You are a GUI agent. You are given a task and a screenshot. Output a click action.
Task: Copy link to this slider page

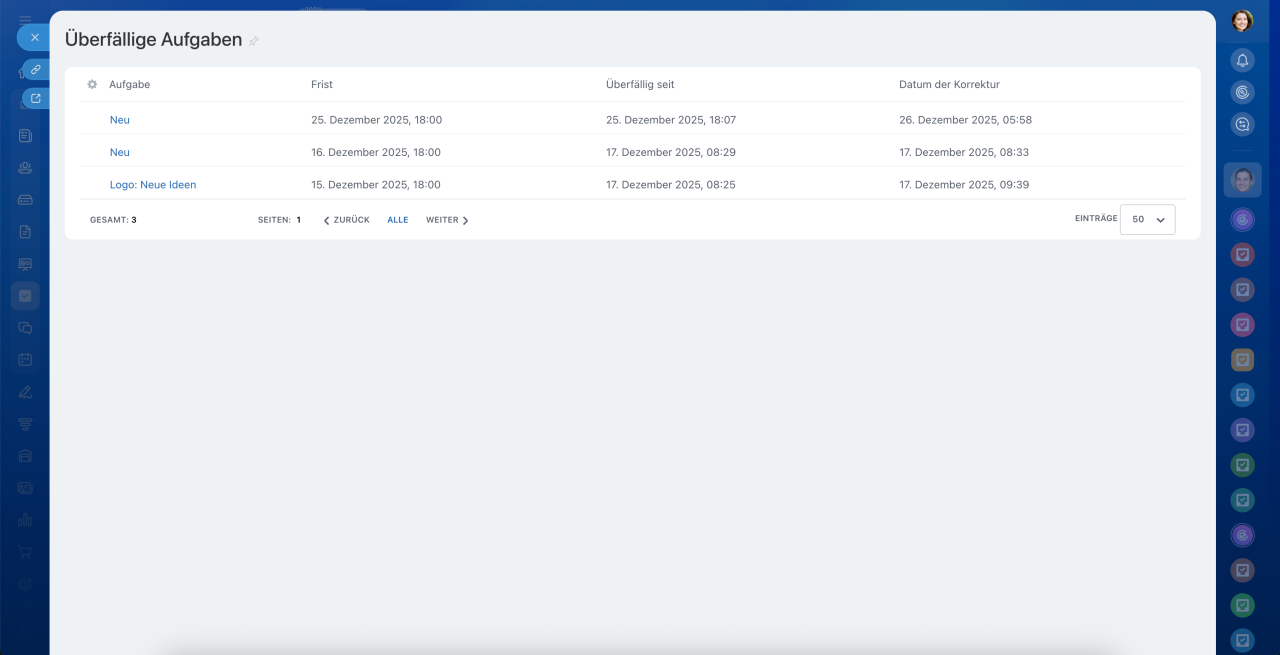[x=35, y=70]
